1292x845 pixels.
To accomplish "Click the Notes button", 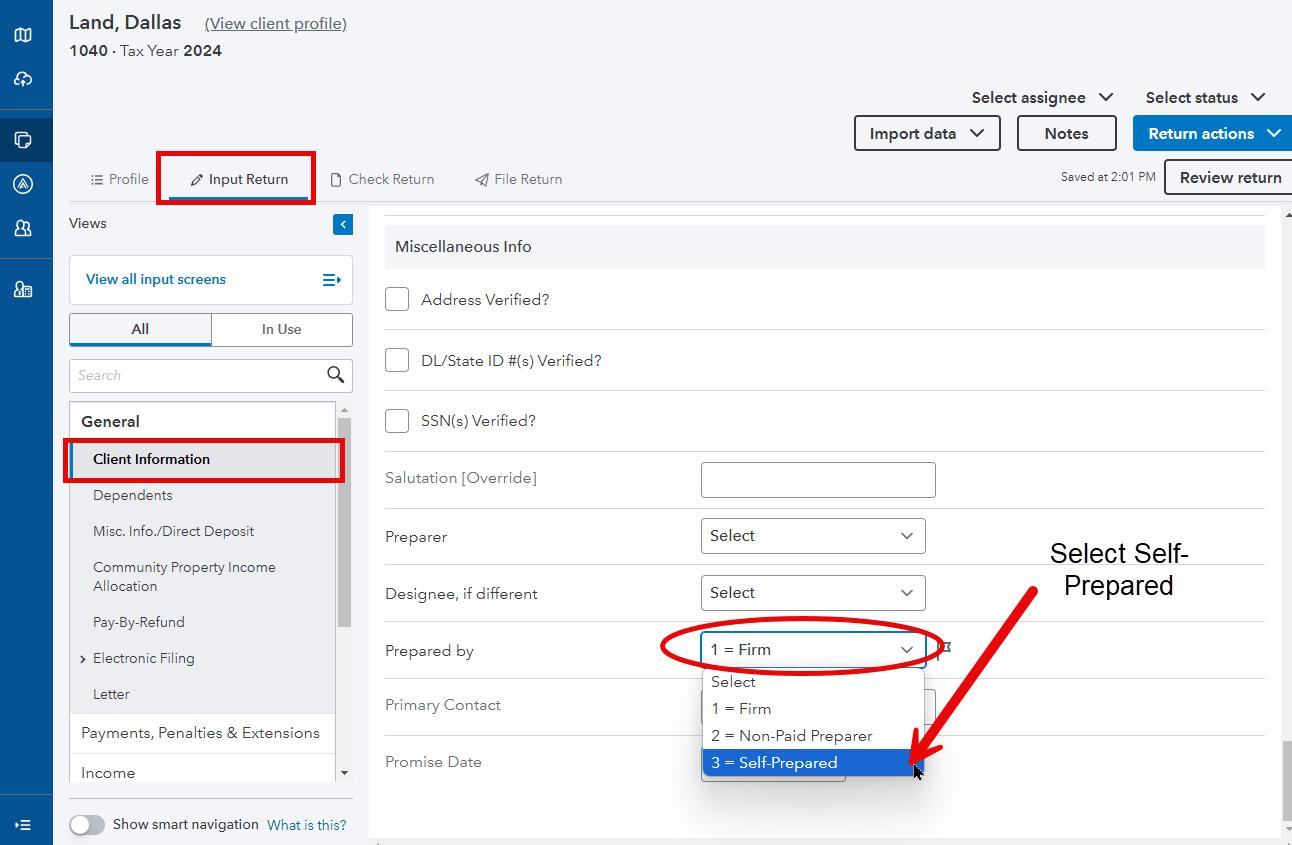I will [x=1067, y=133].
